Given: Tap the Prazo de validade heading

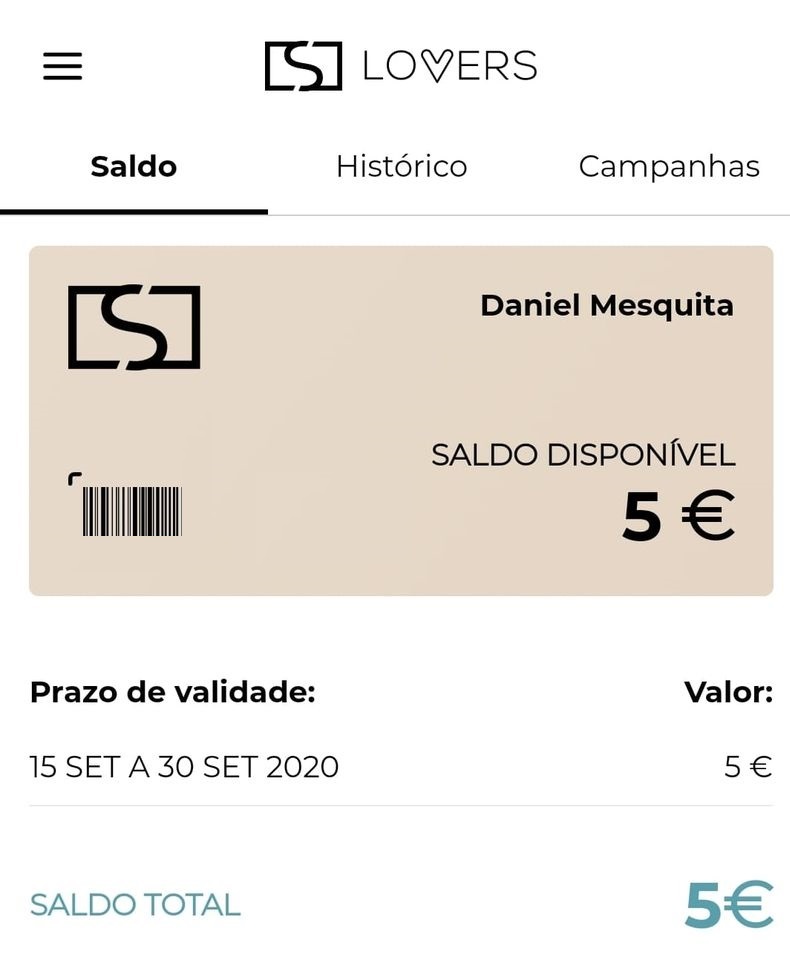Looking at the screenshot, I should tap(173, 692).
